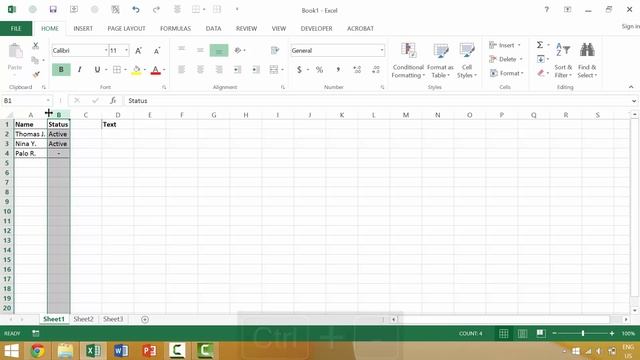Open the Calibri font name dropdown

pyautogui.click(x=106, y=51)
